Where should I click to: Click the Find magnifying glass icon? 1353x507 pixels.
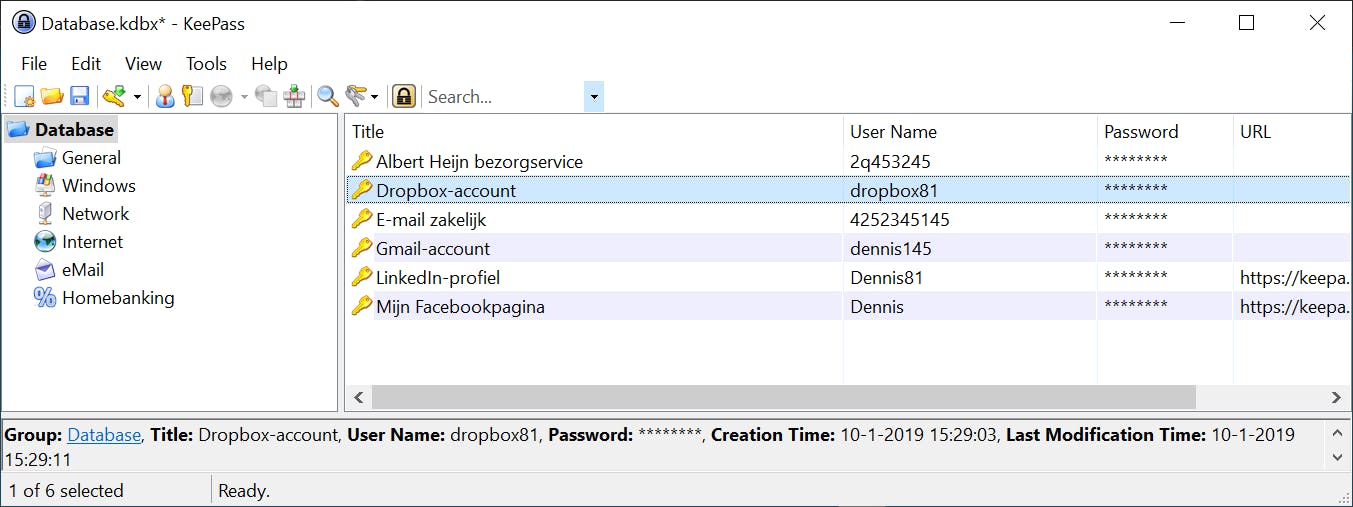click(327, 96)
